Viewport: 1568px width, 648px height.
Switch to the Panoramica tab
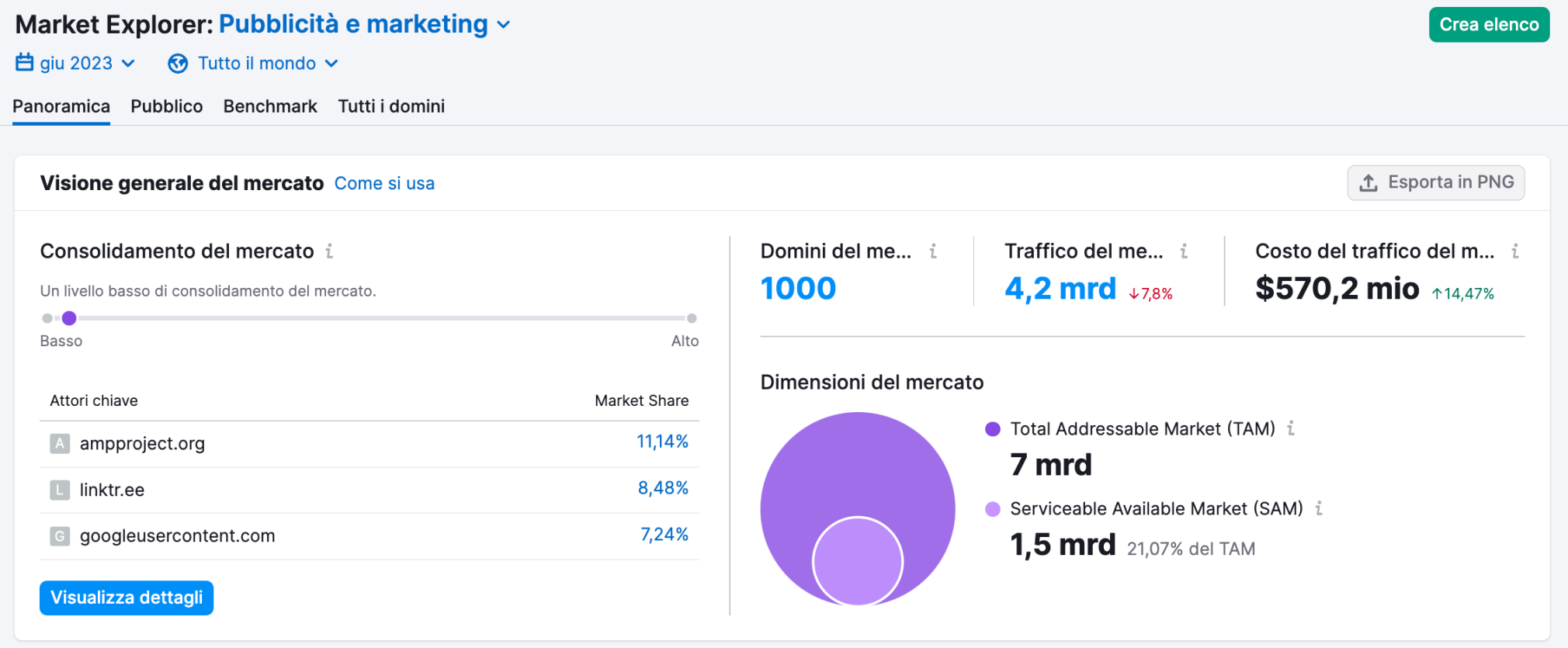point(61,106)
